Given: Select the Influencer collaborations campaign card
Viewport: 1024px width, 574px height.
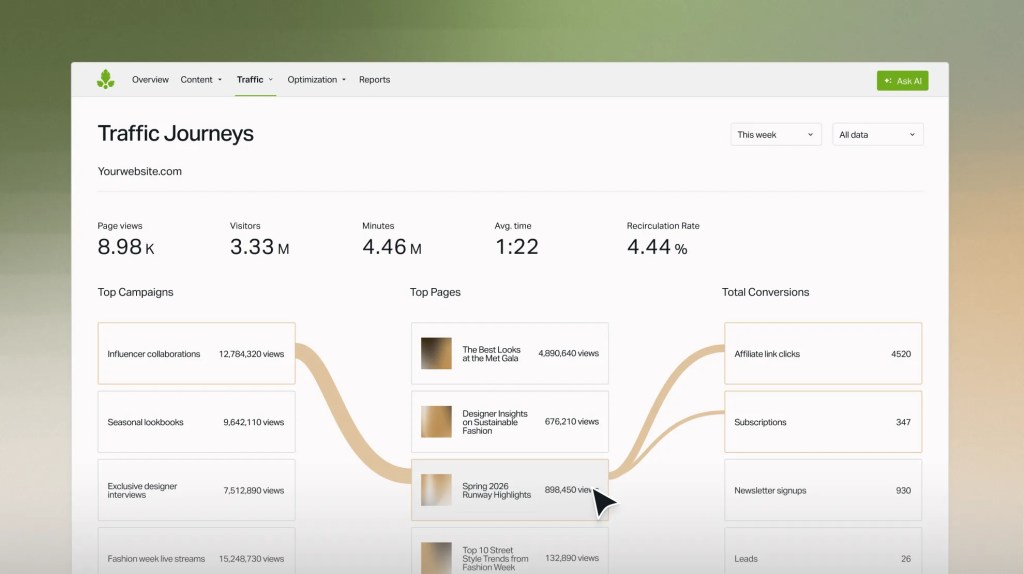Looking at the screenshot, I should pyautogui.click(x=197, y=353).
